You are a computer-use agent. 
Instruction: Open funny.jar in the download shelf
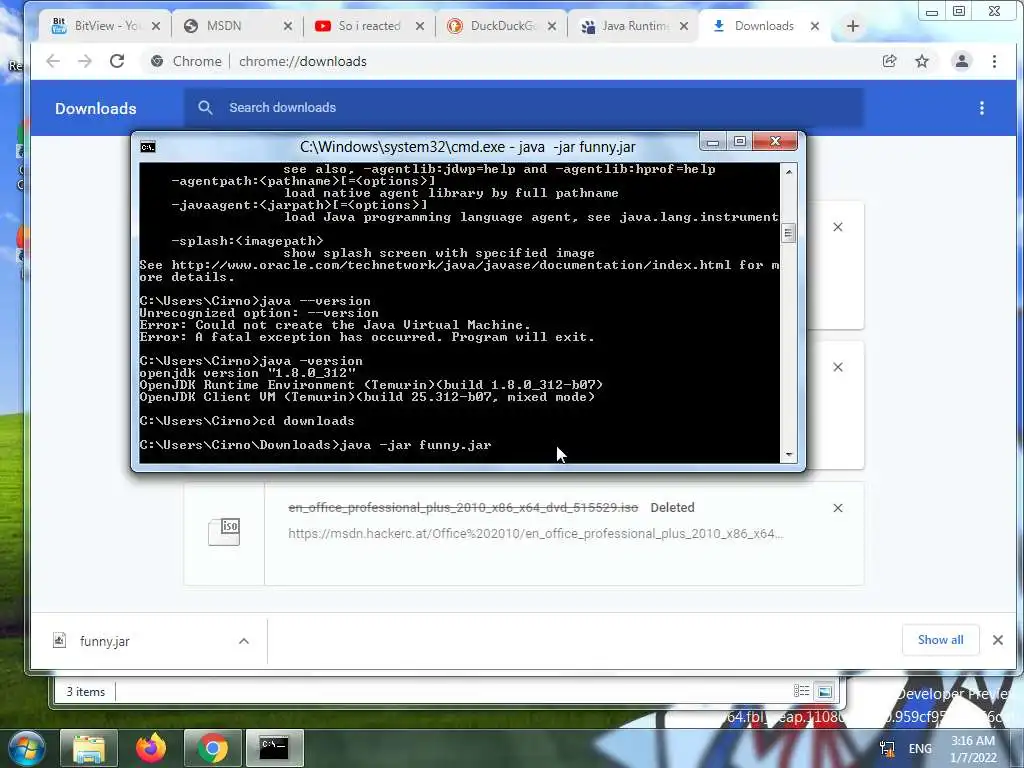pyautogui.click(x=104, y=641)
